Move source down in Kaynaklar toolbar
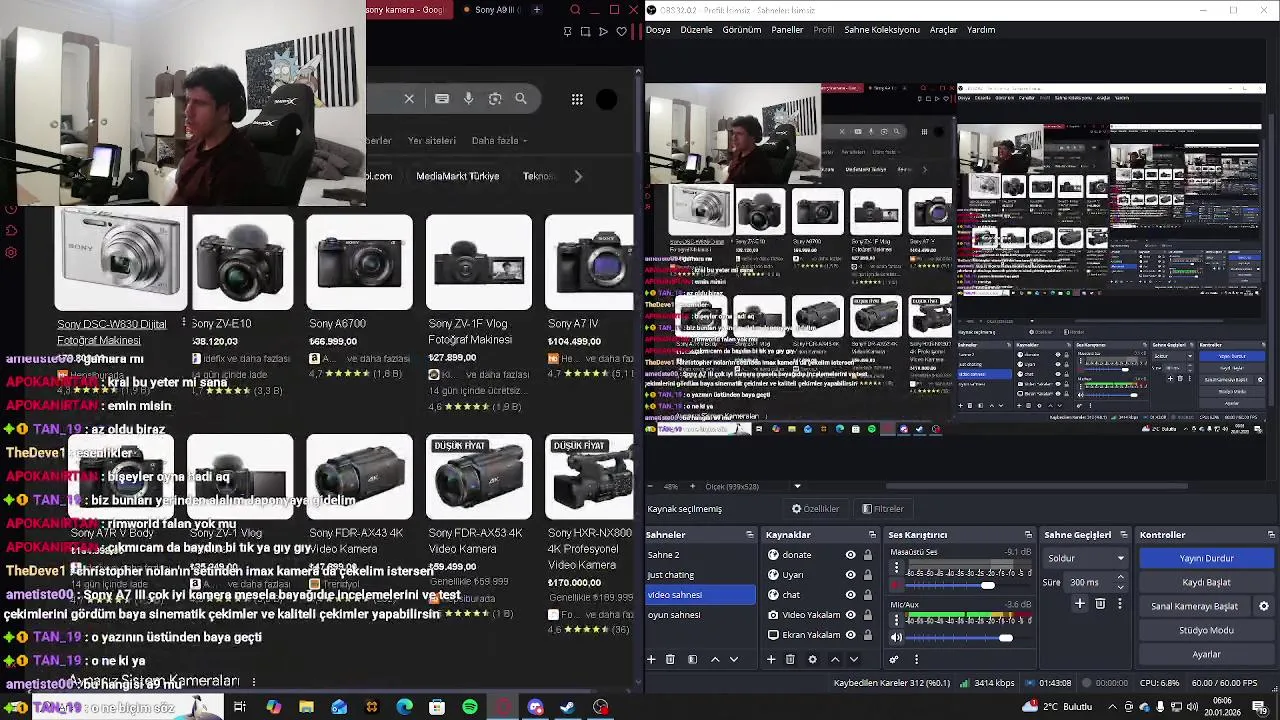The width and height of the screenshot is (1280, 720). pos(854,659)
